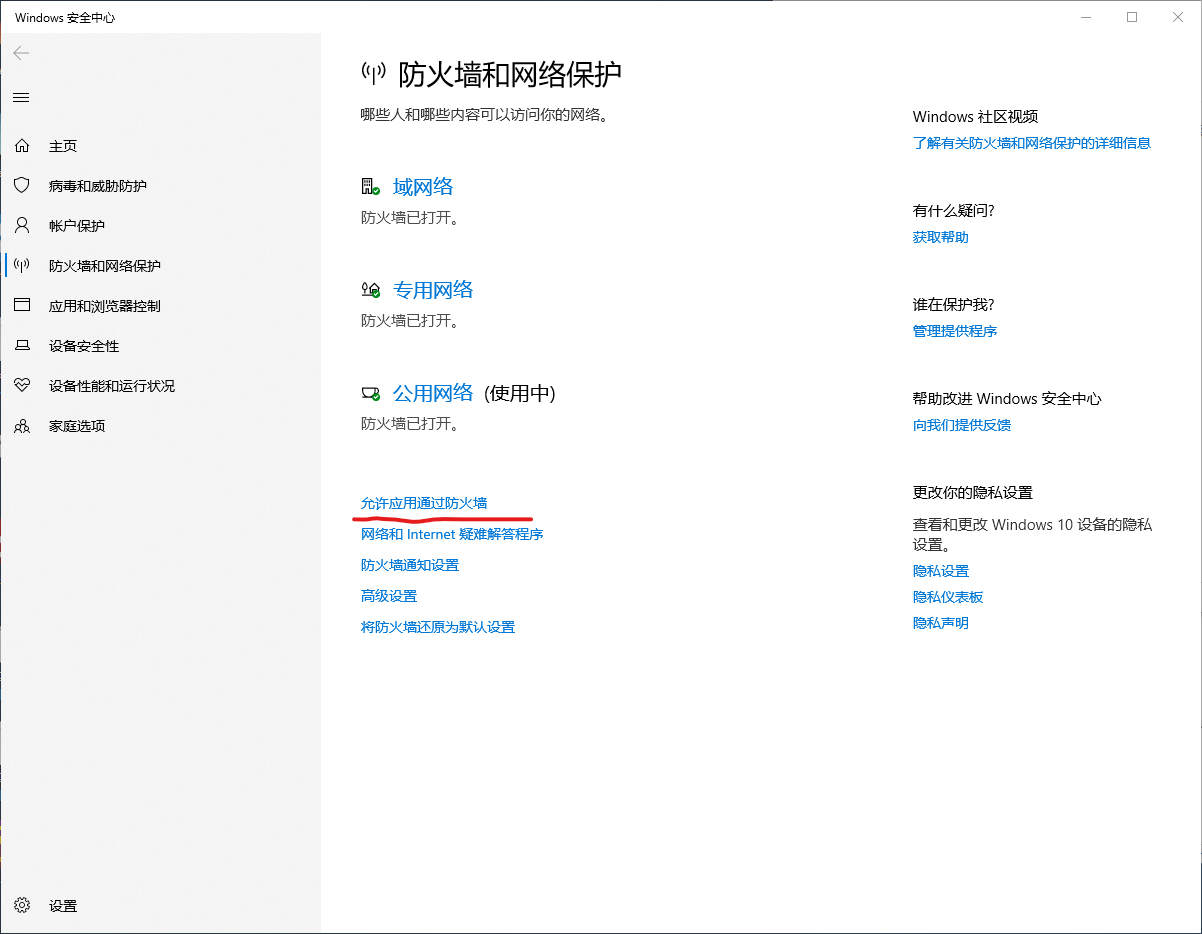Click 防火墙已打开 text under 域网络
The height and width of the screenshot is (934, 1202).
click(410, 217)
